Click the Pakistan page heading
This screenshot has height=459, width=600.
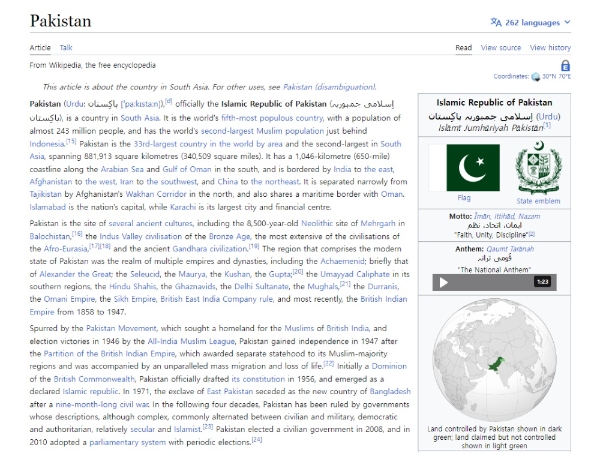[x=60, y=21]
